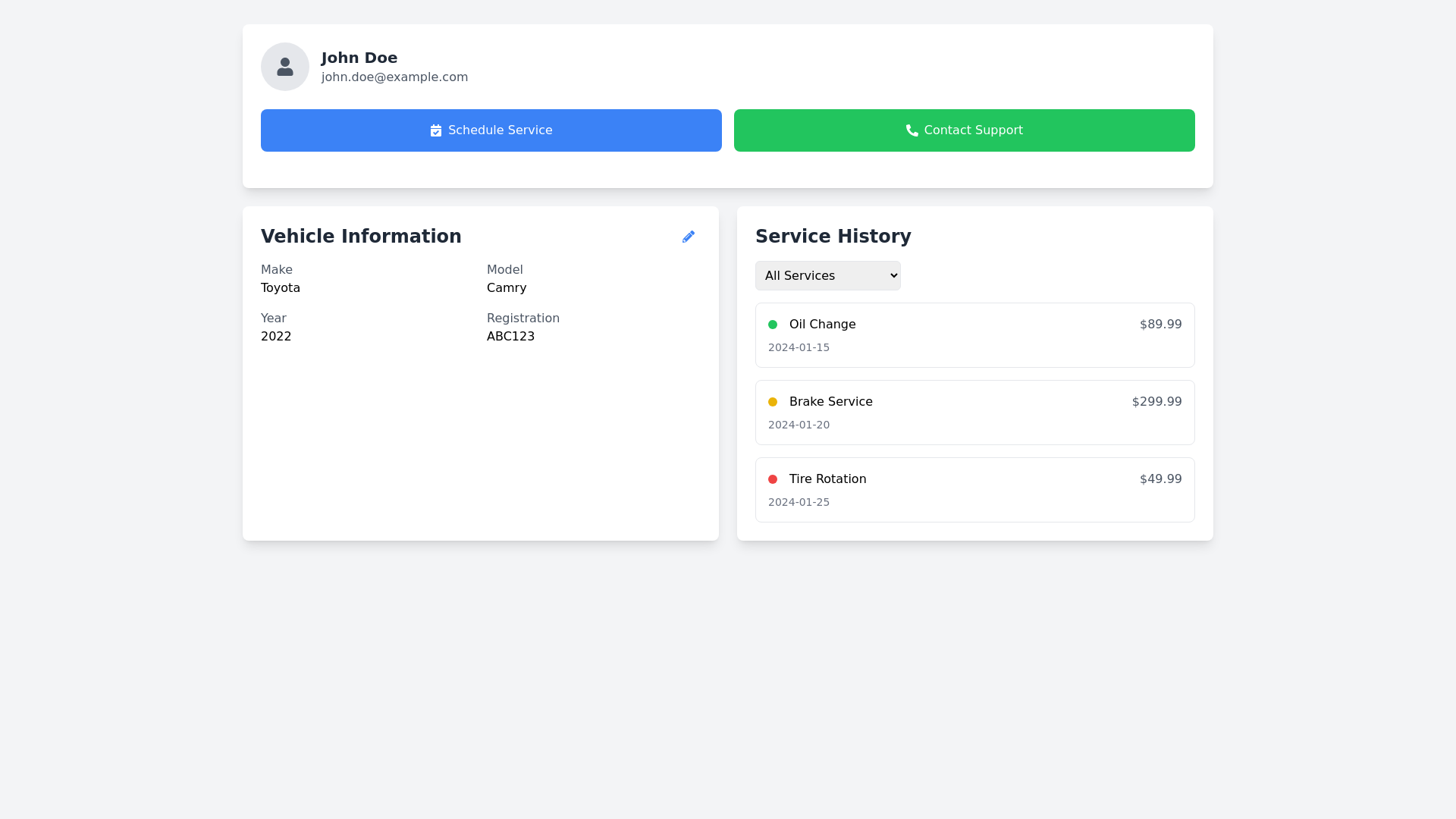The image size is (1456, 819).
Task: Open the Brake Service entry
Action: (x=975, y=413)
